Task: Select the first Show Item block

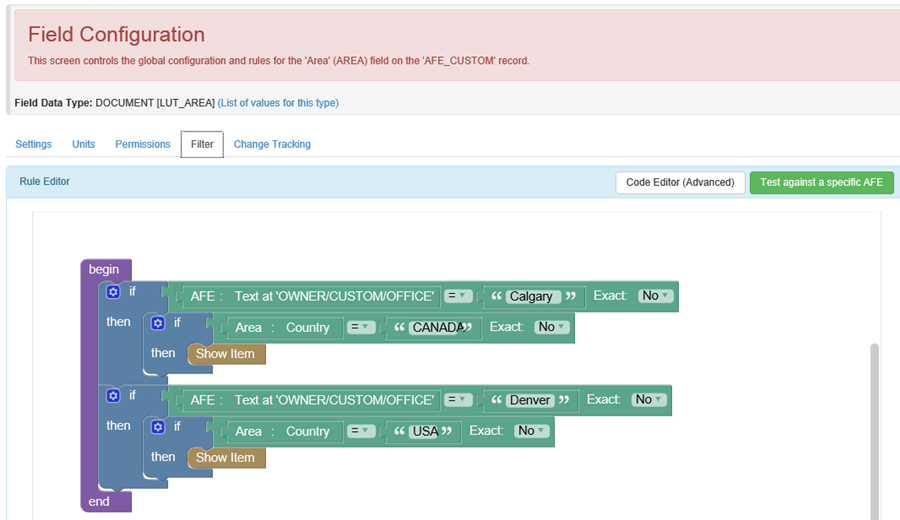Action: (x=225, y=354)
